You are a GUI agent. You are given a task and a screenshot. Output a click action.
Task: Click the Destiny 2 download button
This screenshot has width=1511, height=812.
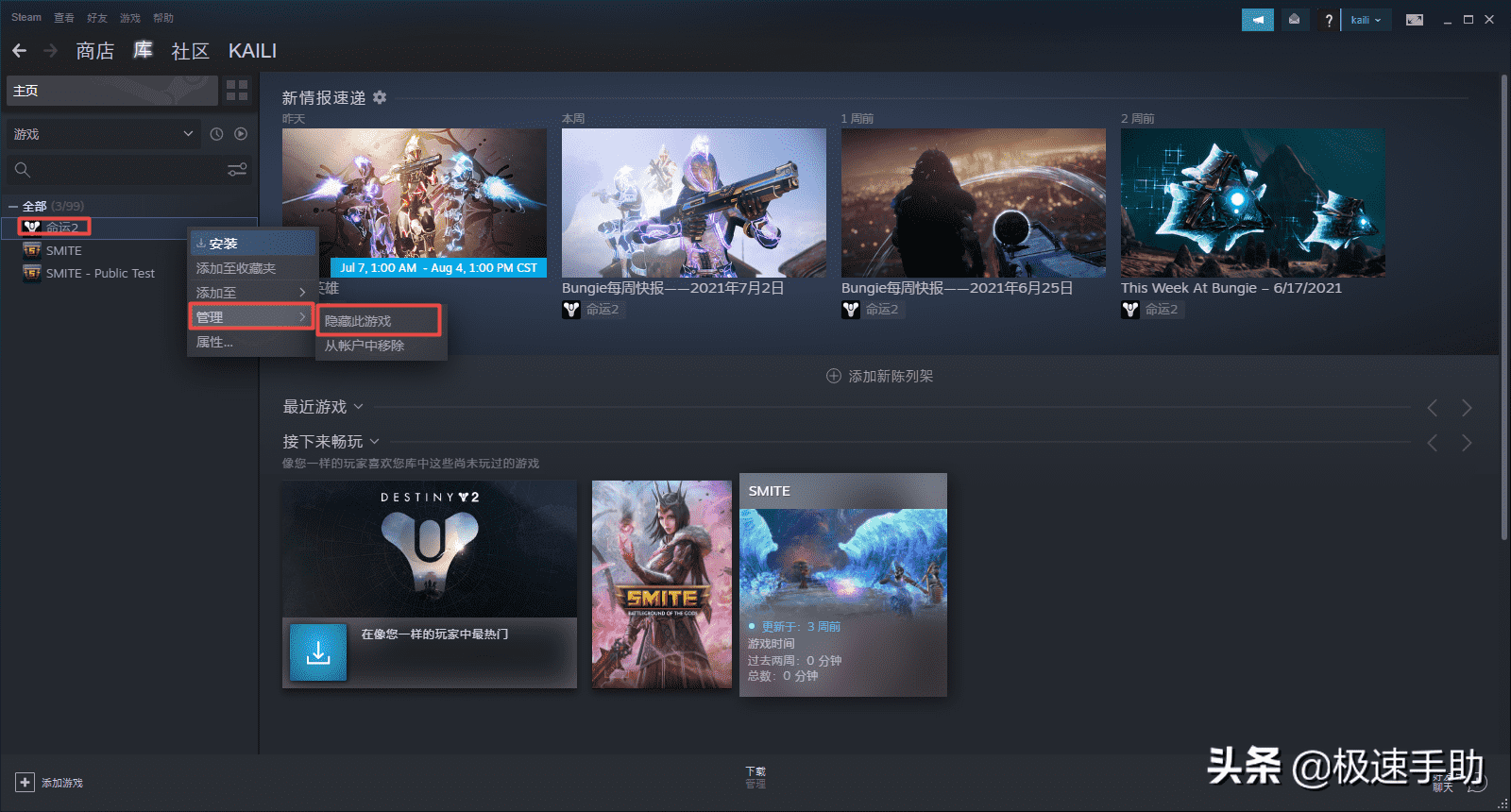(x=318, y=652)
